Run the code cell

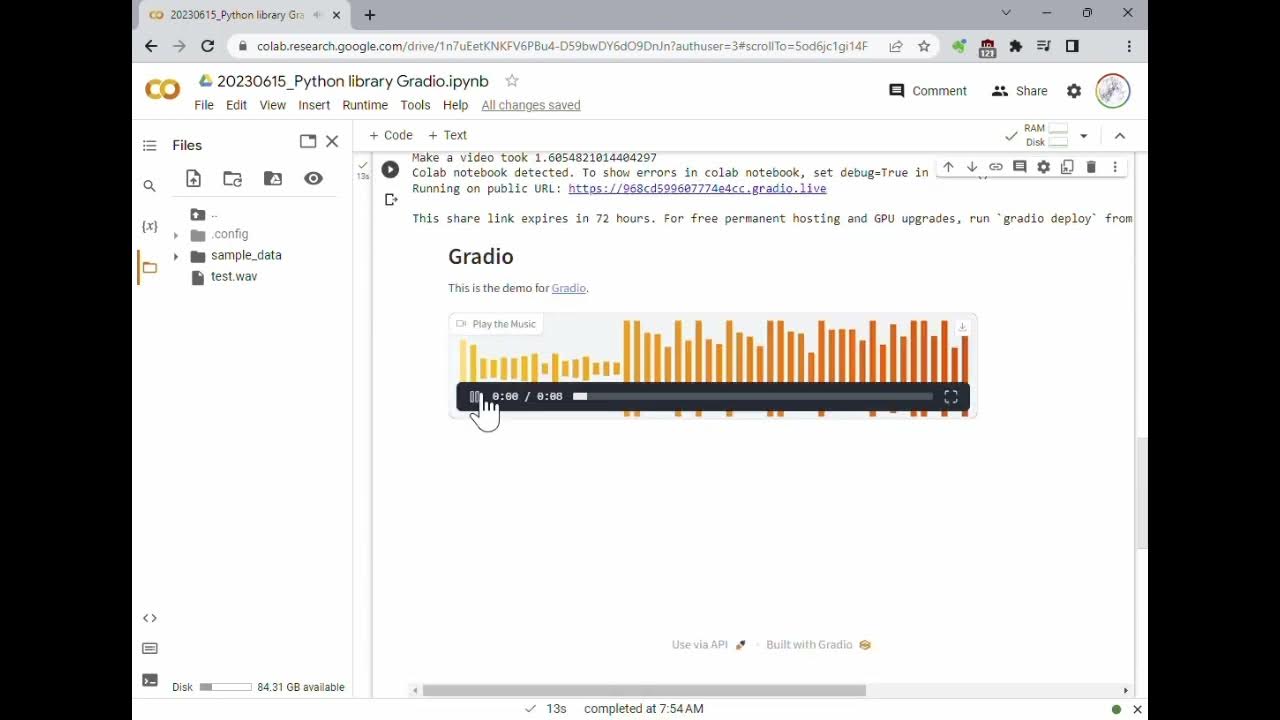tap(390, 170)
